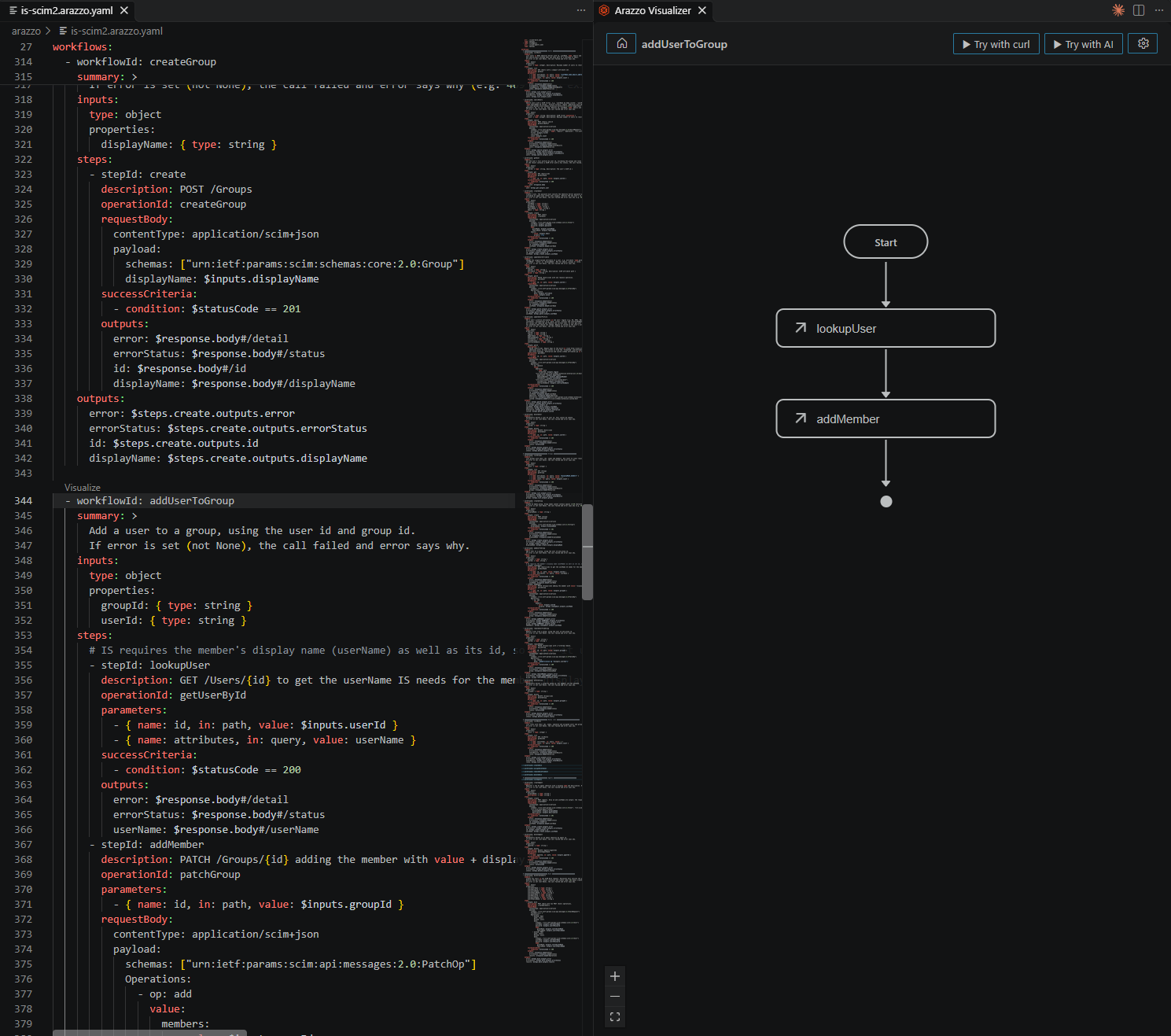Close the Arazzo Visualizer tab
Image resolution: width=1171 pixels, height=1036 pixels.
pos(702,10)
